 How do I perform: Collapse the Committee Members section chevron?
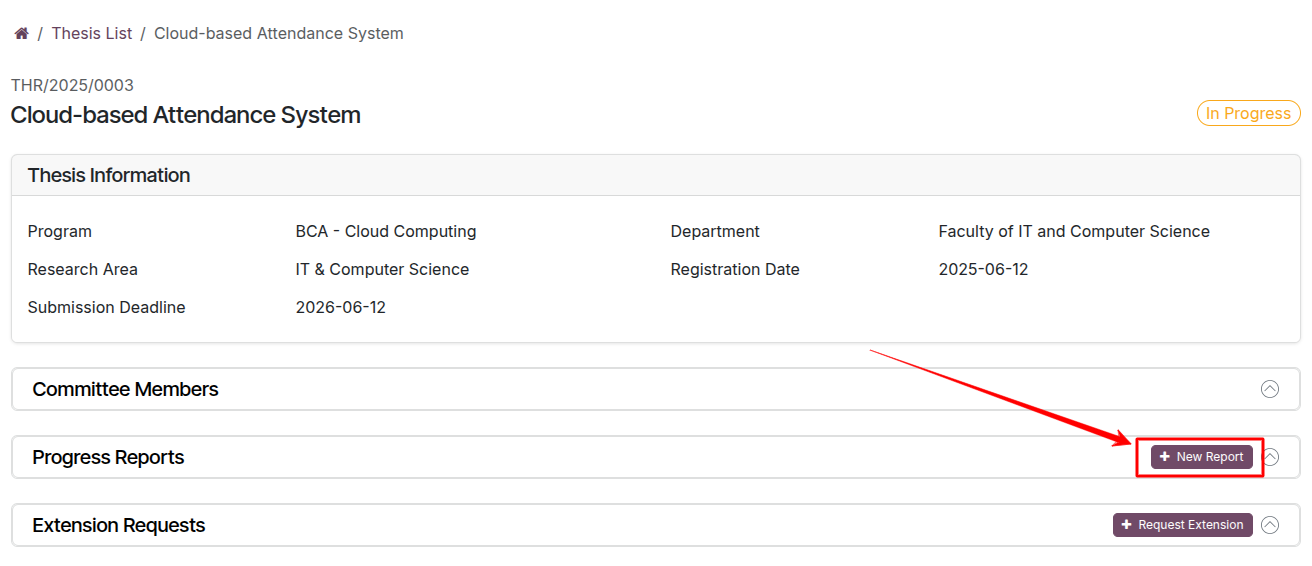[1270, 389]
